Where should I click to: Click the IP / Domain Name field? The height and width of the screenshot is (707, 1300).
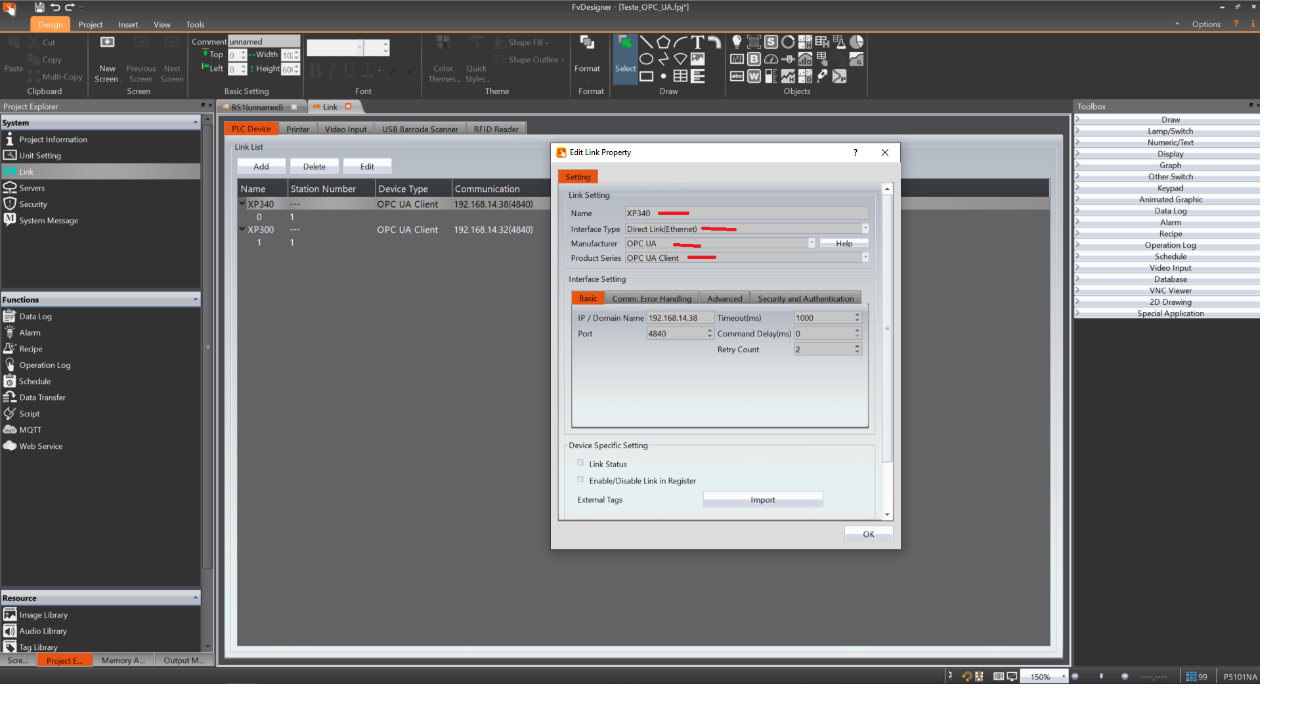tap(679, 318)
